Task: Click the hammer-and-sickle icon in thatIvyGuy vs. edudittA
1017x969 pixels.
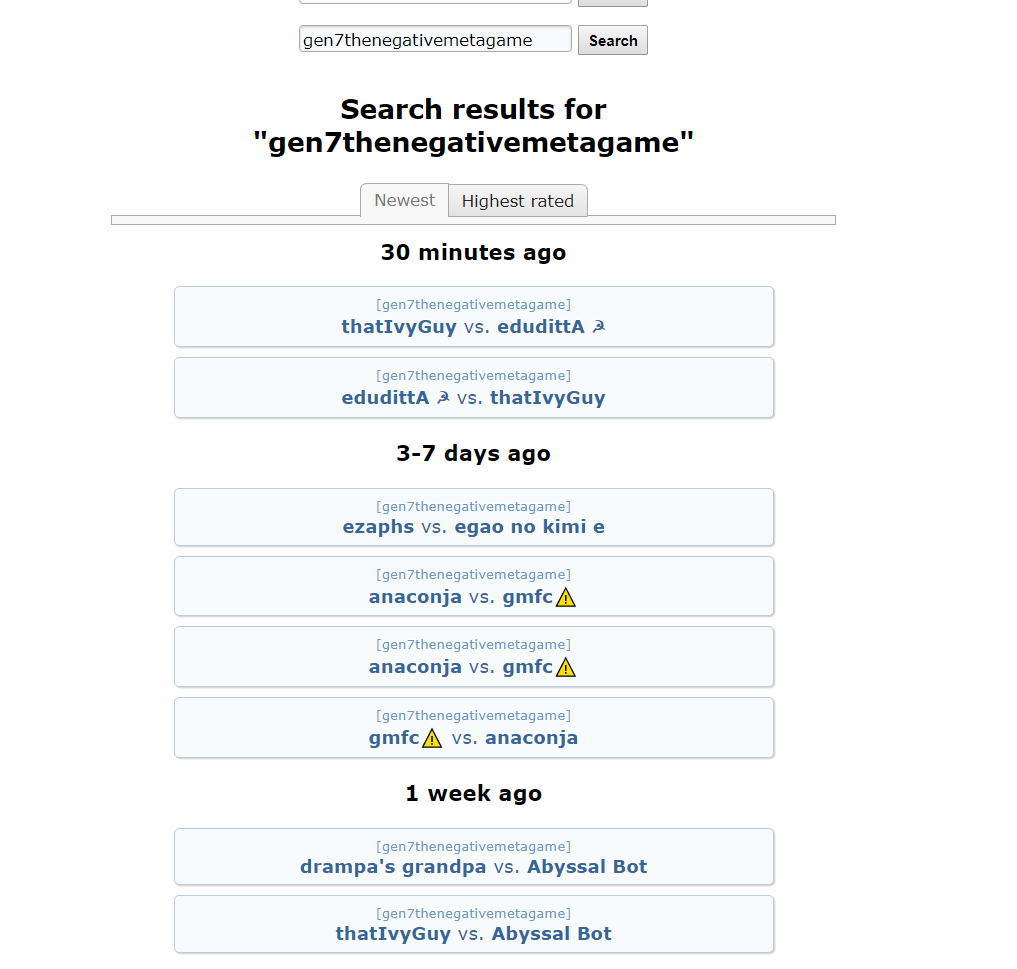Action: pyautogui.click(x=599, y=327)
